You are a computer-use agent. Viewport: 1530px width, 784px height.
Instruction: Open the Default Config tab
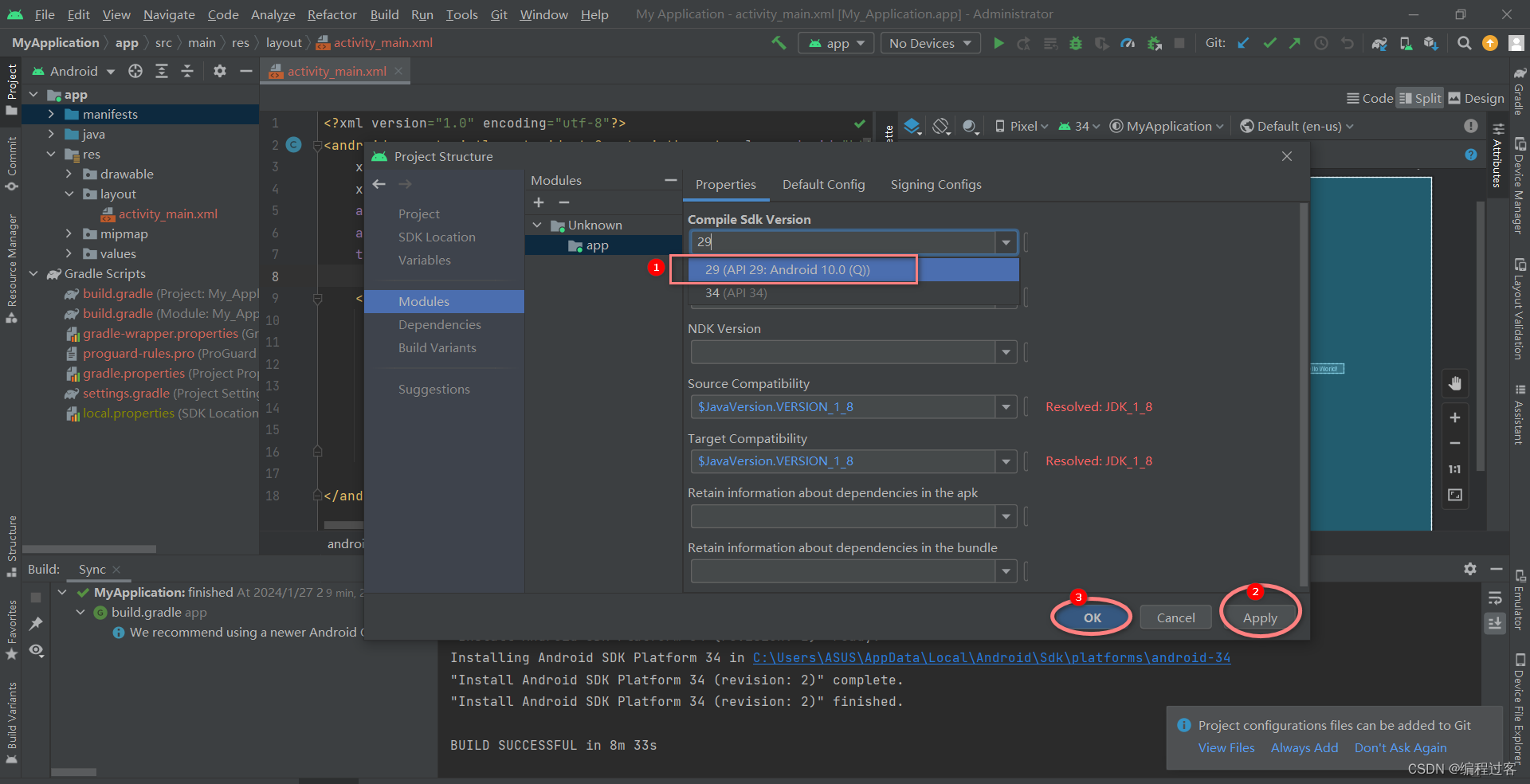pyautogui.click(x=823, y=184)
